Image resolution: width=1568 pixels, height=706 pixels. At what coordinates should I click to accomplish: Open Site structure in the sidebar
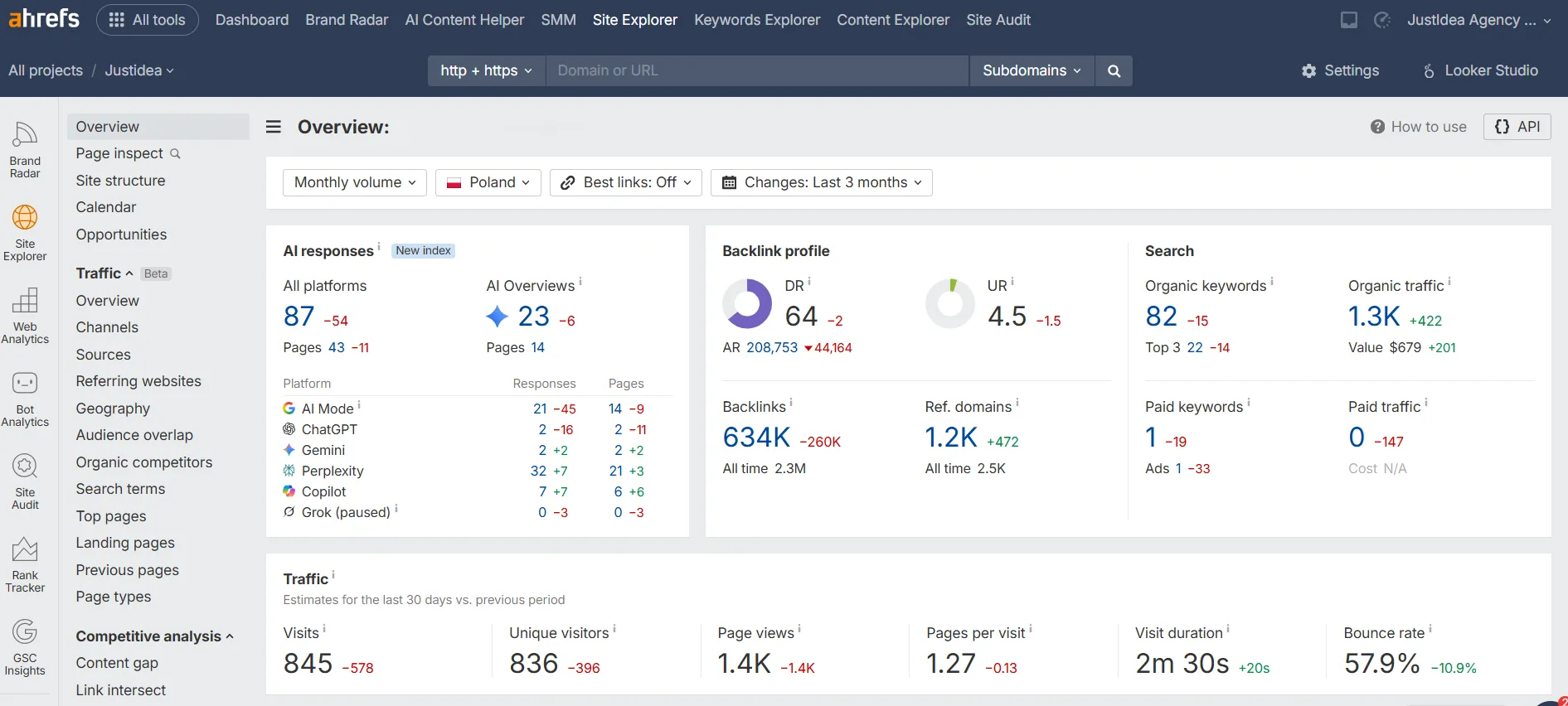(x=121, y=181)
